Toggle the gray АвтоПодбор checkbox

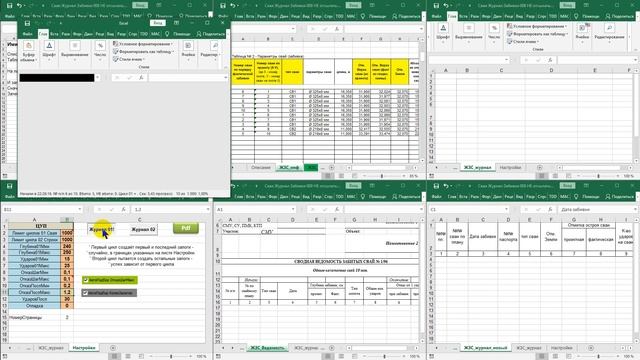click(85, 293)
